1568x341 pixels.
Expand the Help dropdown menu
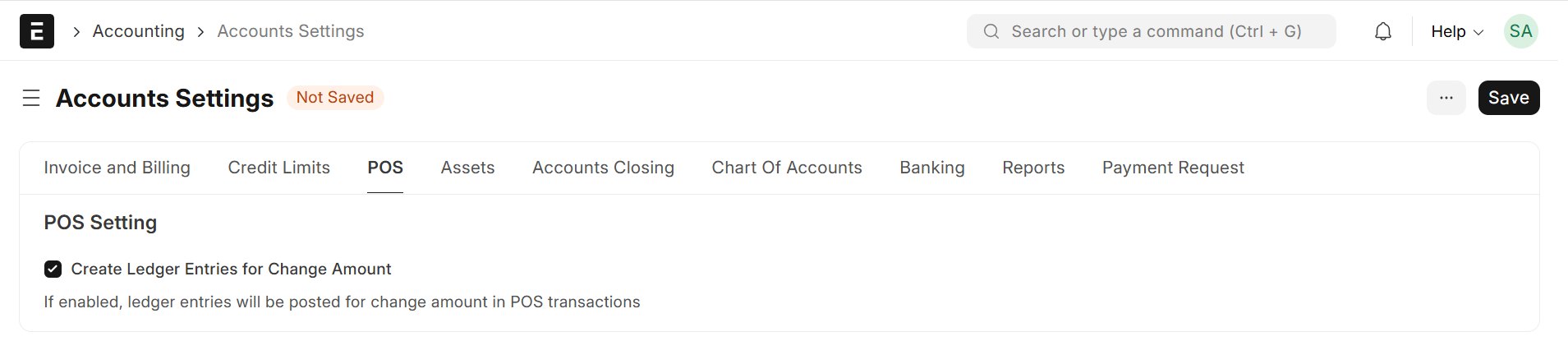(1456, 31)
